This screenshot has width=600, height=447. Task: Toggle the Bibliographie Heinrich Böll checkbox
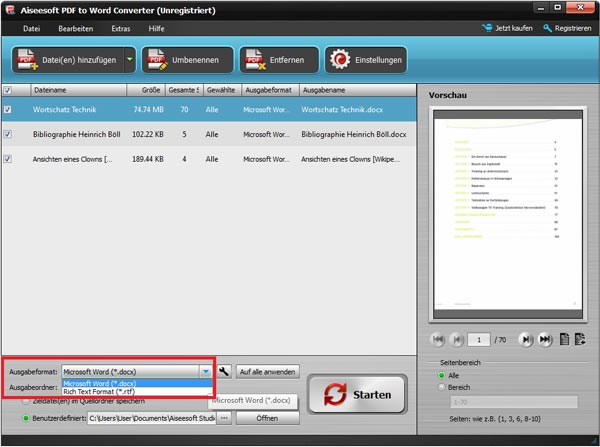pyautogui.click(x=9, y=133)
